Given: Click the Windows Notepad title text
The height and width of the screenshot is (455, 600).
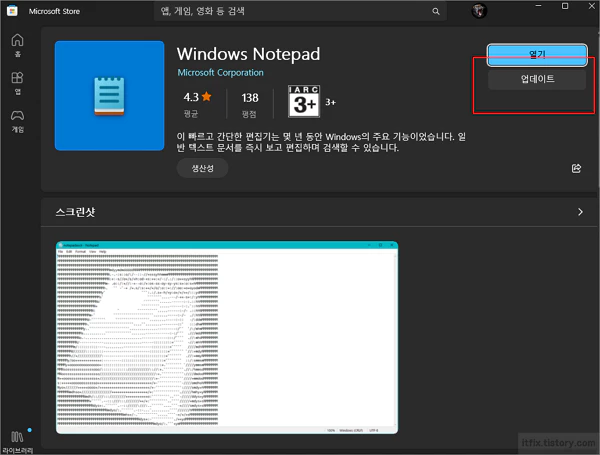Looking at the screenshot, I should pos(248,54).
